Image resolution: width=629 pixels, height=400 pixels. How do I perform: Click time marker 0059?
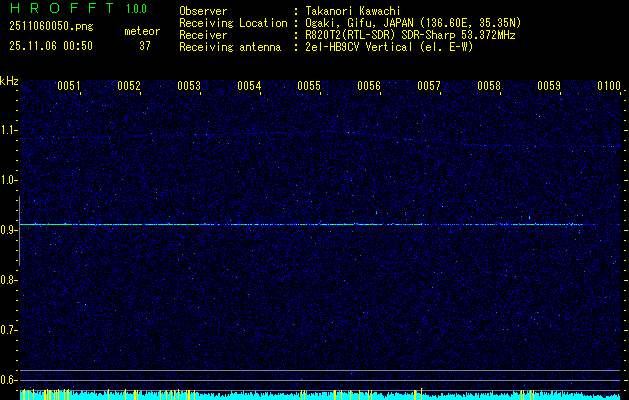(549, 86)
